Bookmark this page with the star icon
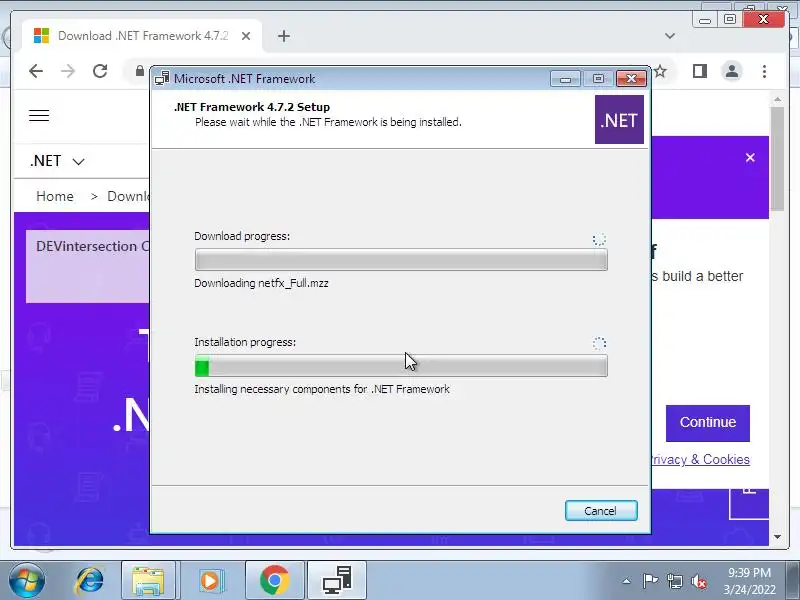Screen dimensions: 800x600 [660, 71]
